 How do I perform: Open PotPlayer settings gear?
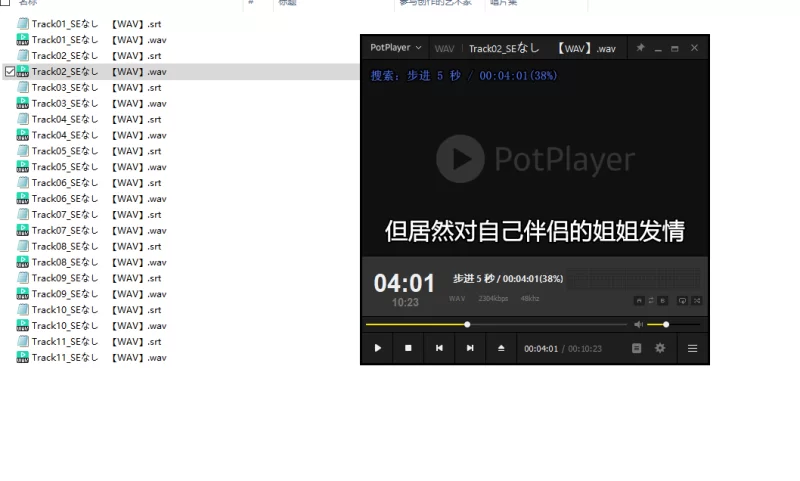(660, 348)
